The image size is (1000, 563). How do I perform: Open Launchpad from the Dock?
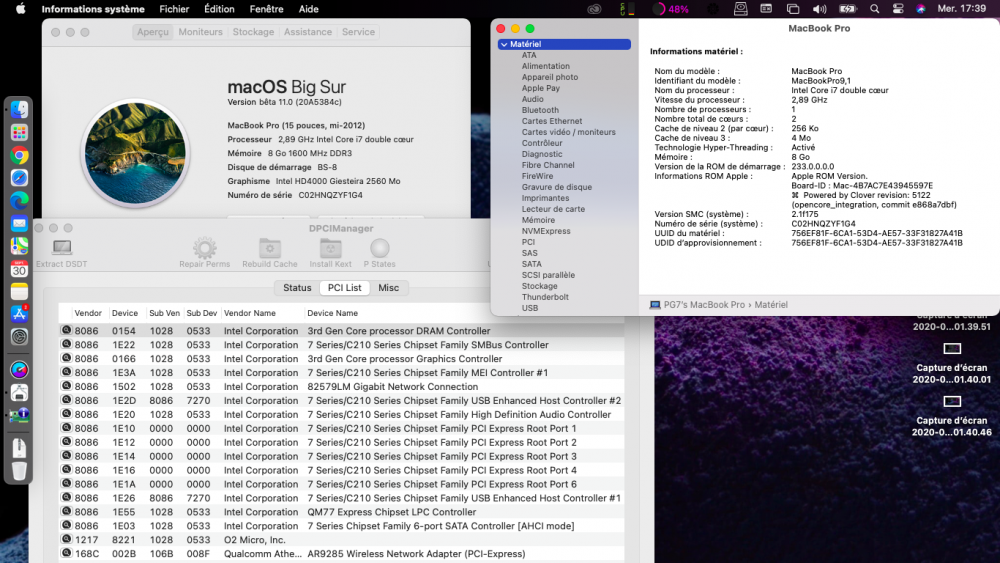click(19, 133)
